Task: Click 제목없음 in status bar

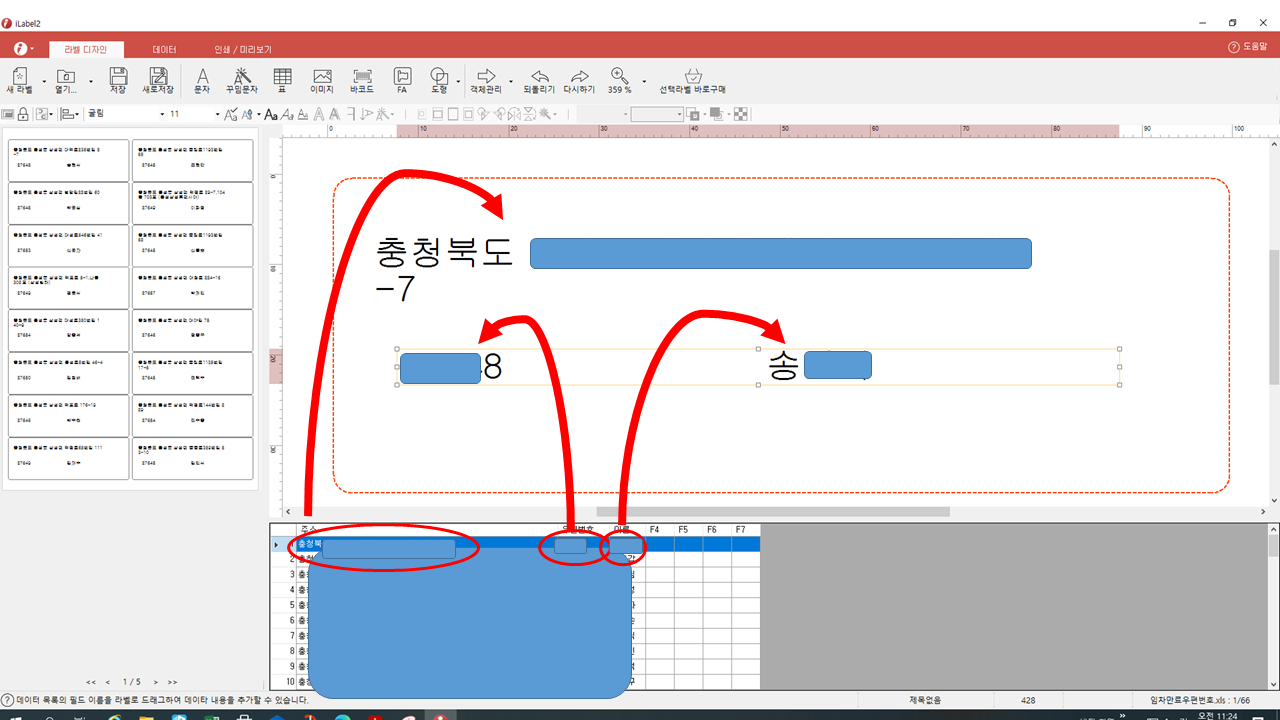Action: [925, 700]
